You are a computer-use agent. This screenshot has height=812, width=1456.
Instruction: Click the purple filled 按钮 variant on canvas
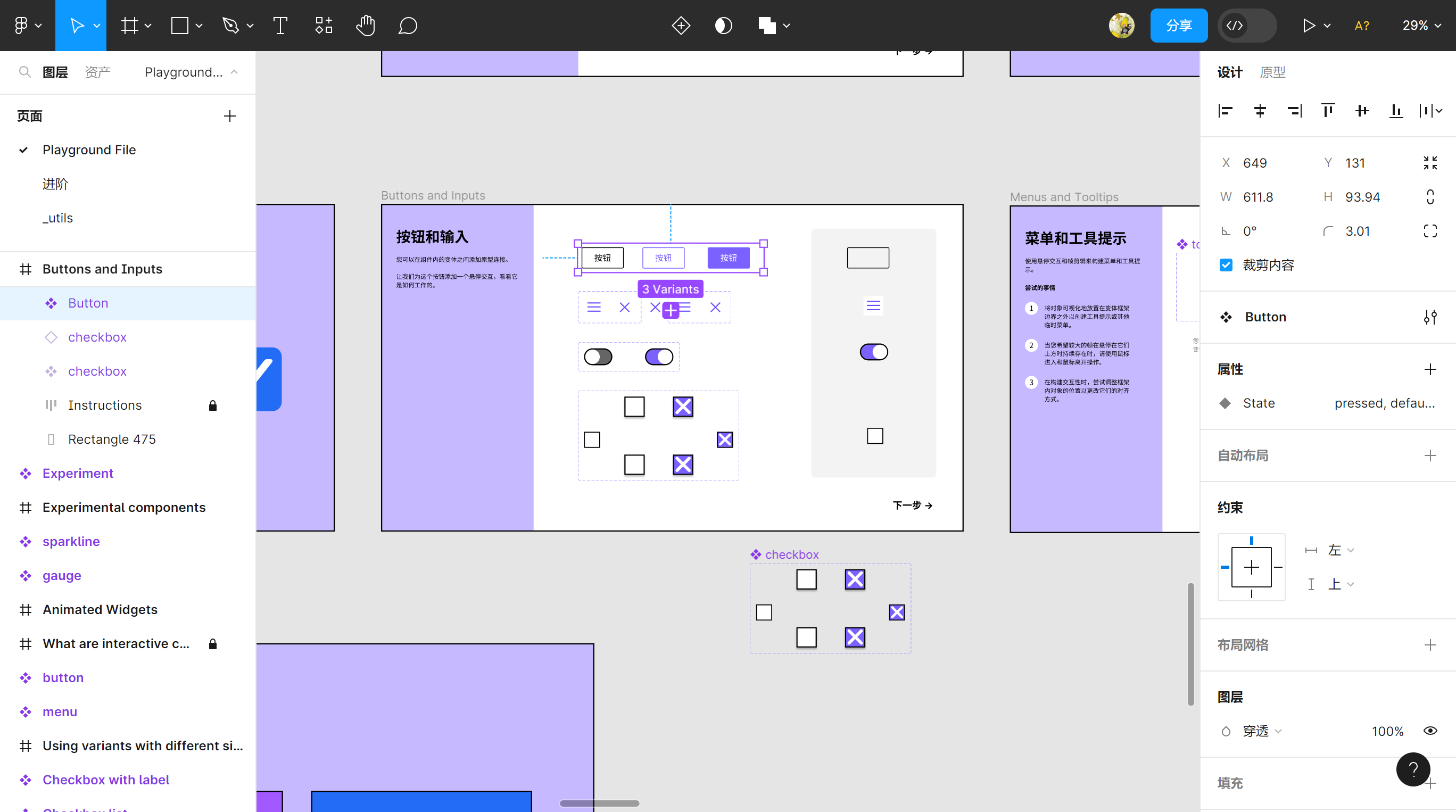coord(728,258)
